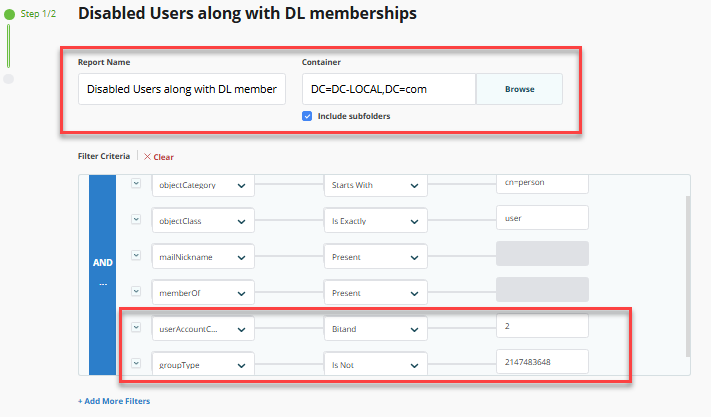Image resolution: width=711 pixels, height=417 pixels.
Task: Click the row options chevron beside objectClass
Action: point(136,218)
